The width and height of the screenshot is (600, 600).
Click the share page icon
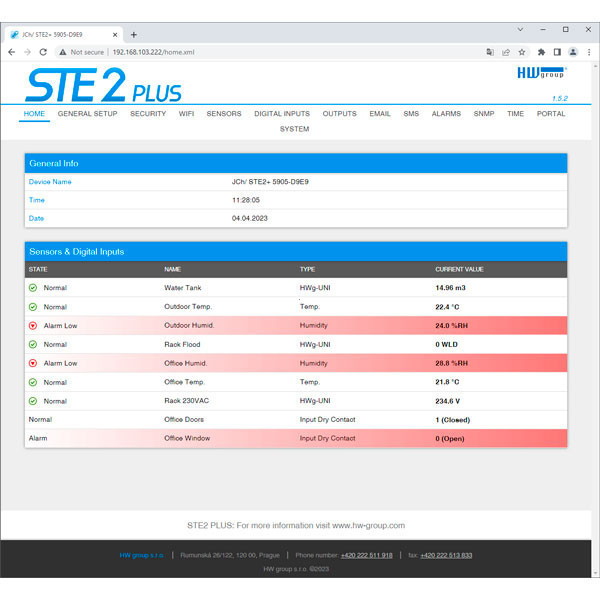coord(506,52)
